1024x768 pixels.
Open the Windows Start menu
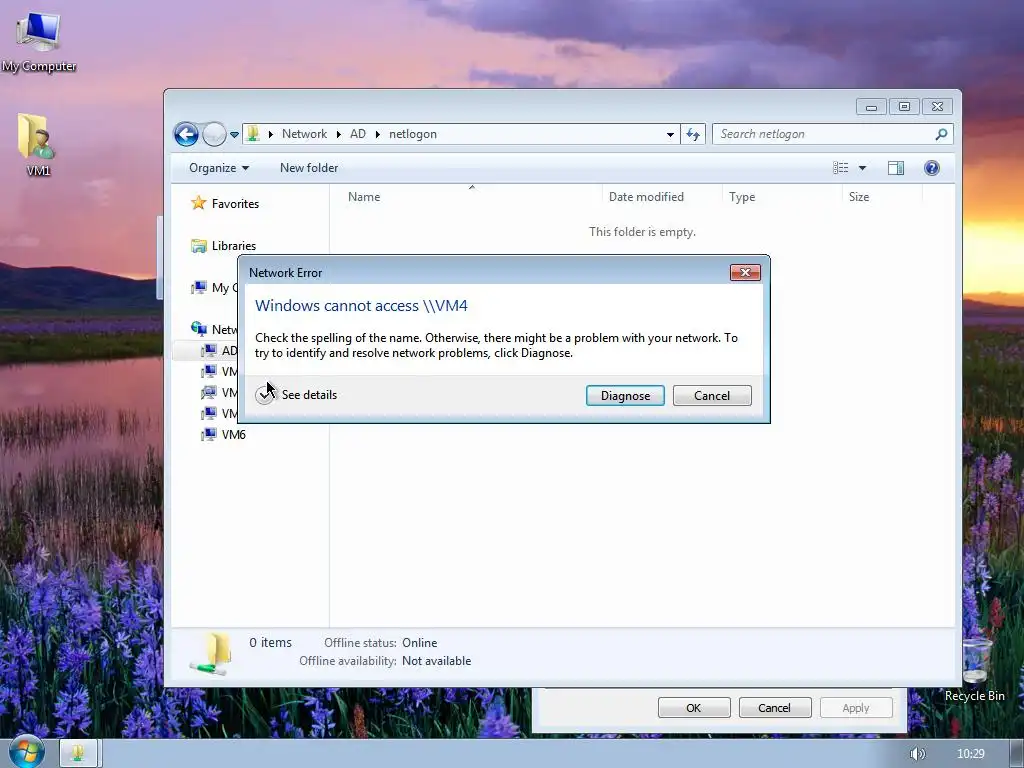tap(26, 752)
